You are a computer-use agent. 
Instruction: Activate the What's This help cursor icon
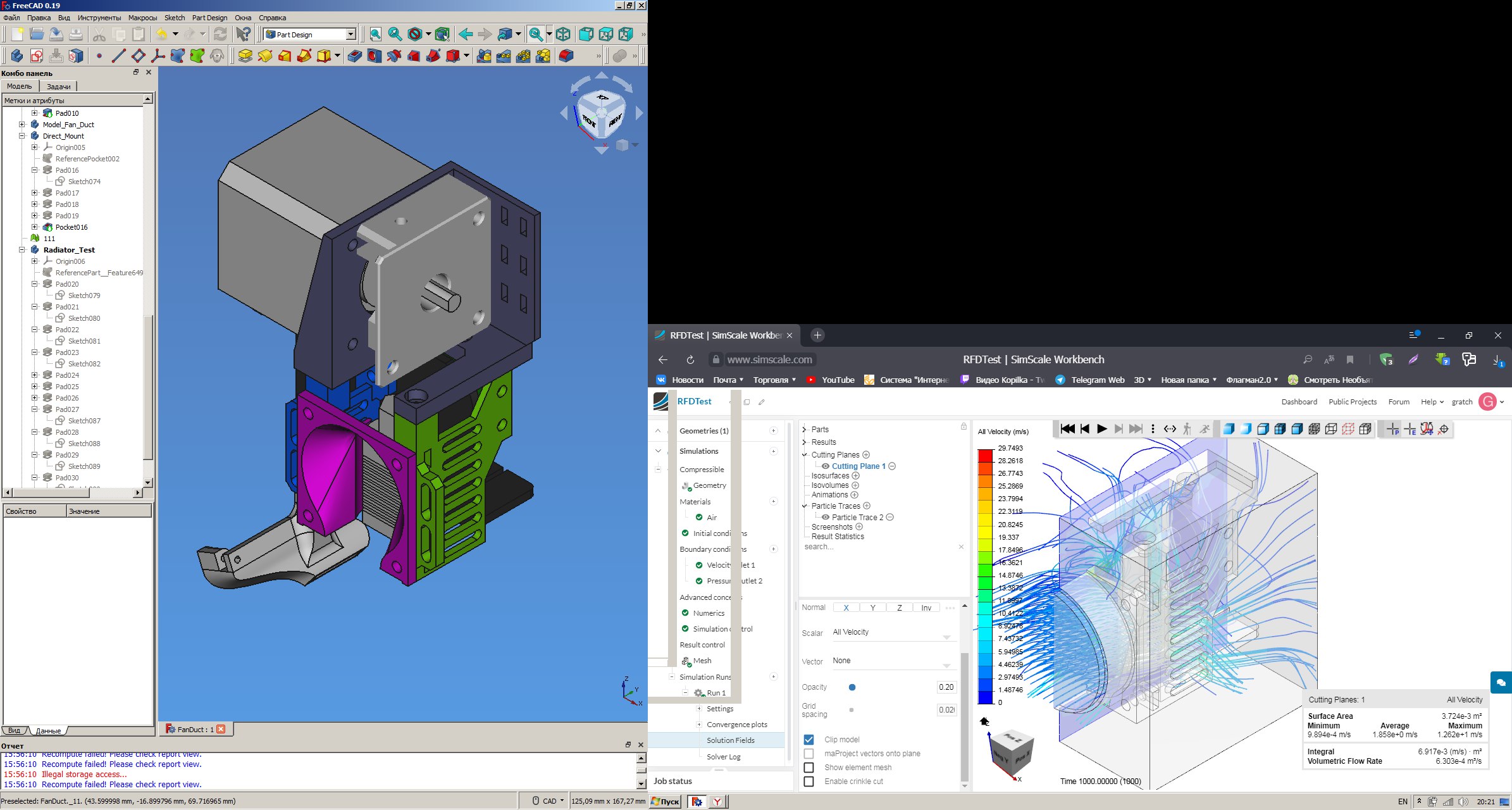(243, 34)
